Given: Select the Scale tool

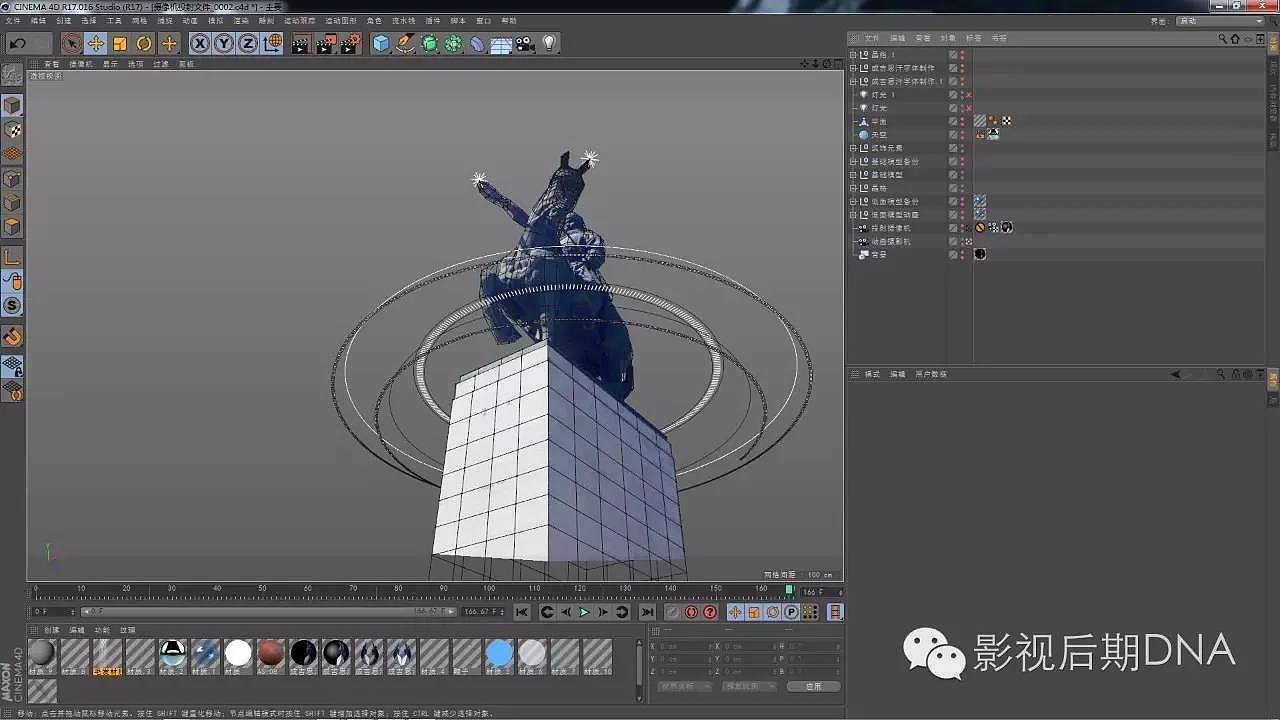Looking at the screenshot, I should click(x=120, y=43).
